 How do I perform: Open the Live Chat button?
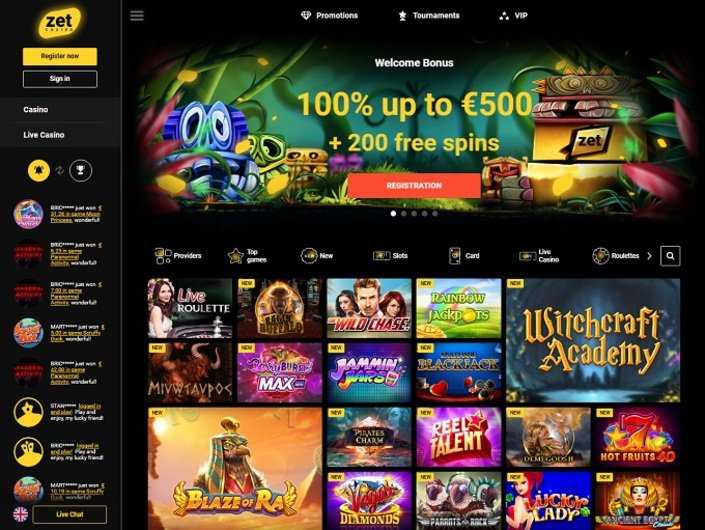pos(70,514)
